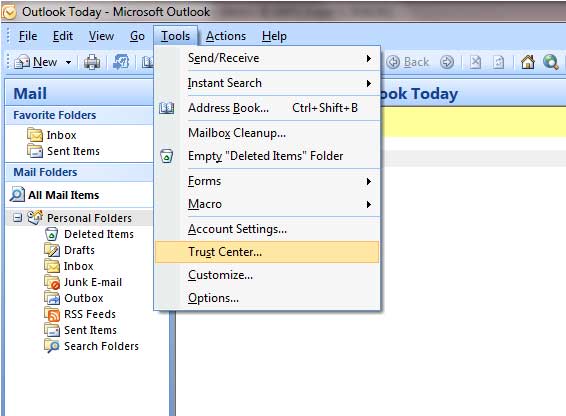Click the RSS Feeds folder icon
Screen dimensions: 566x416
coord(52,314)
